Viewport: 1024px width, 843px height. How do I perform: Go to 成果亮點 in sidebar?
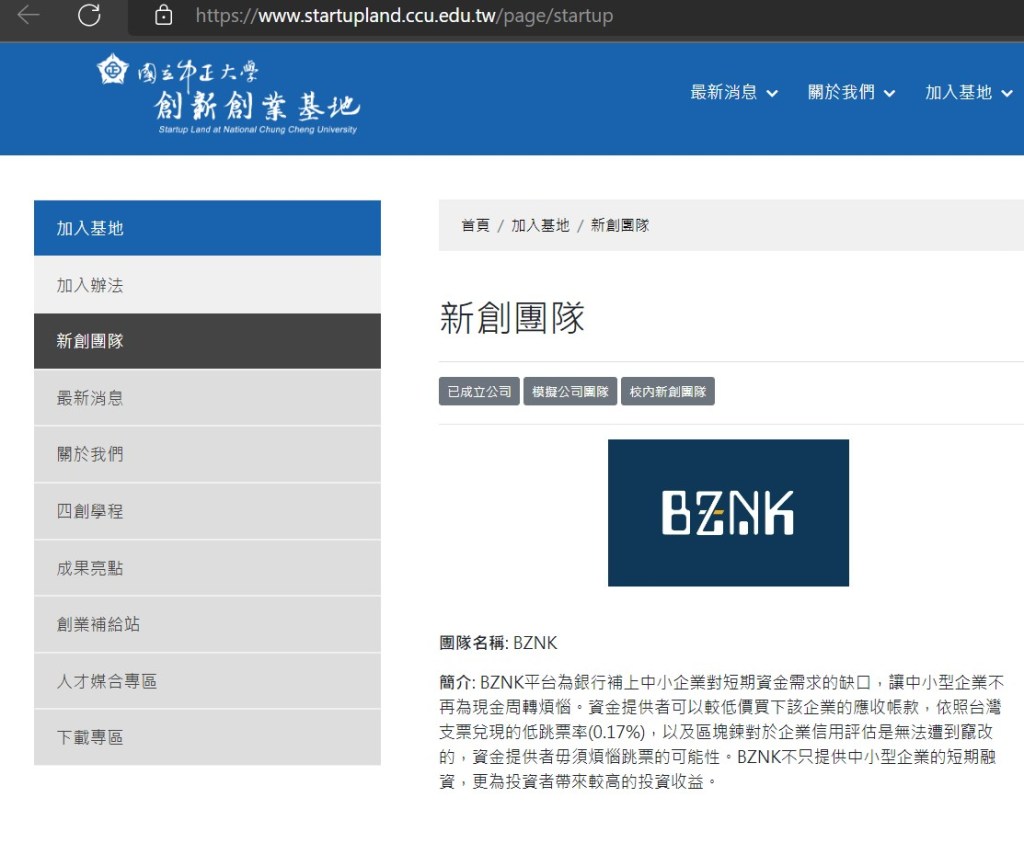coord(90,568)
